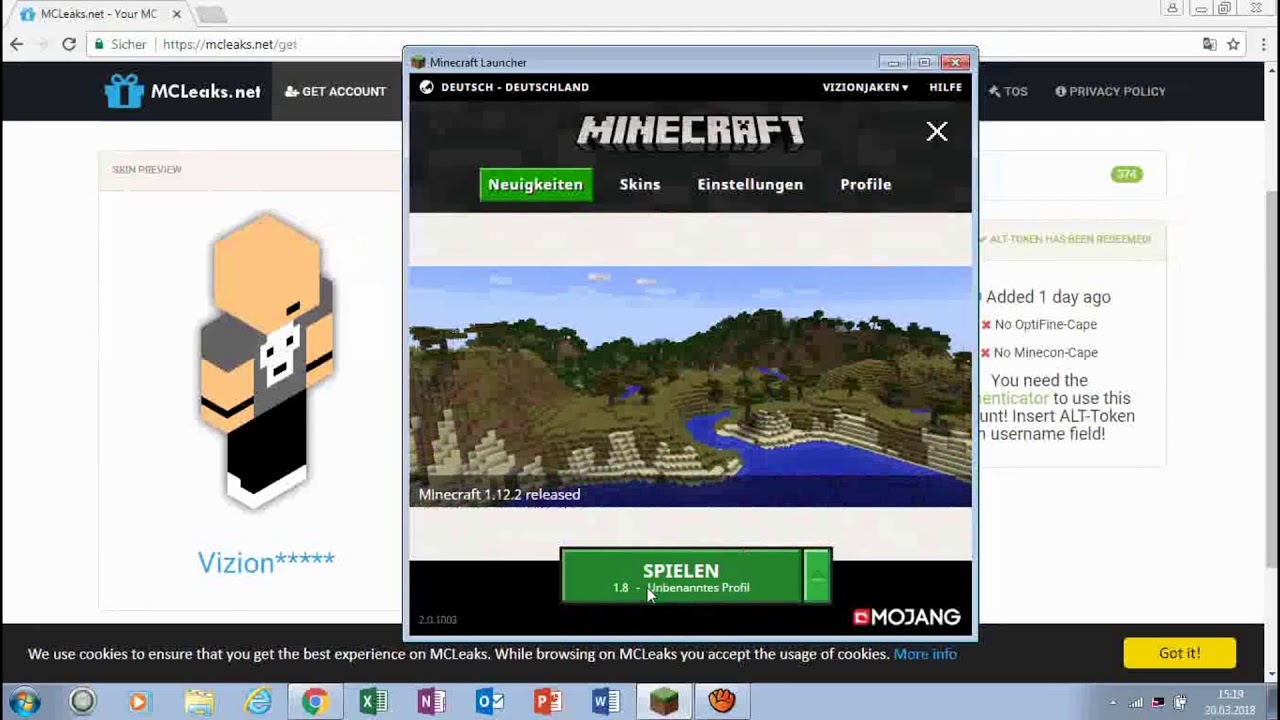Viewport: 1280px width, 720px height.
Task: Click the MCLeaks.net gift box logo
Action: tap(124, 91)
